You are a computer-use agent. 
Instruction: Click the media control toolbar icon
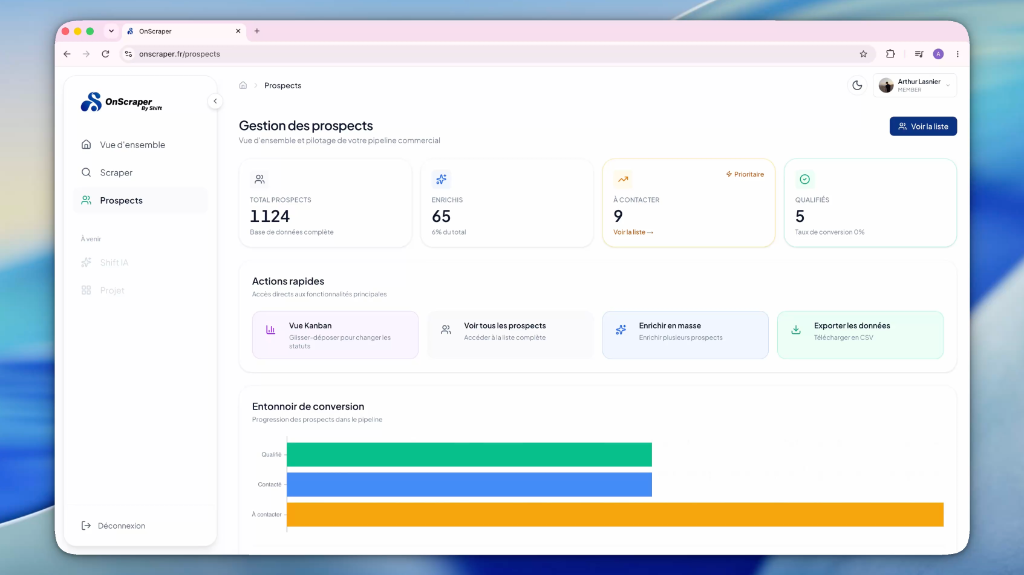coord(919,54)
